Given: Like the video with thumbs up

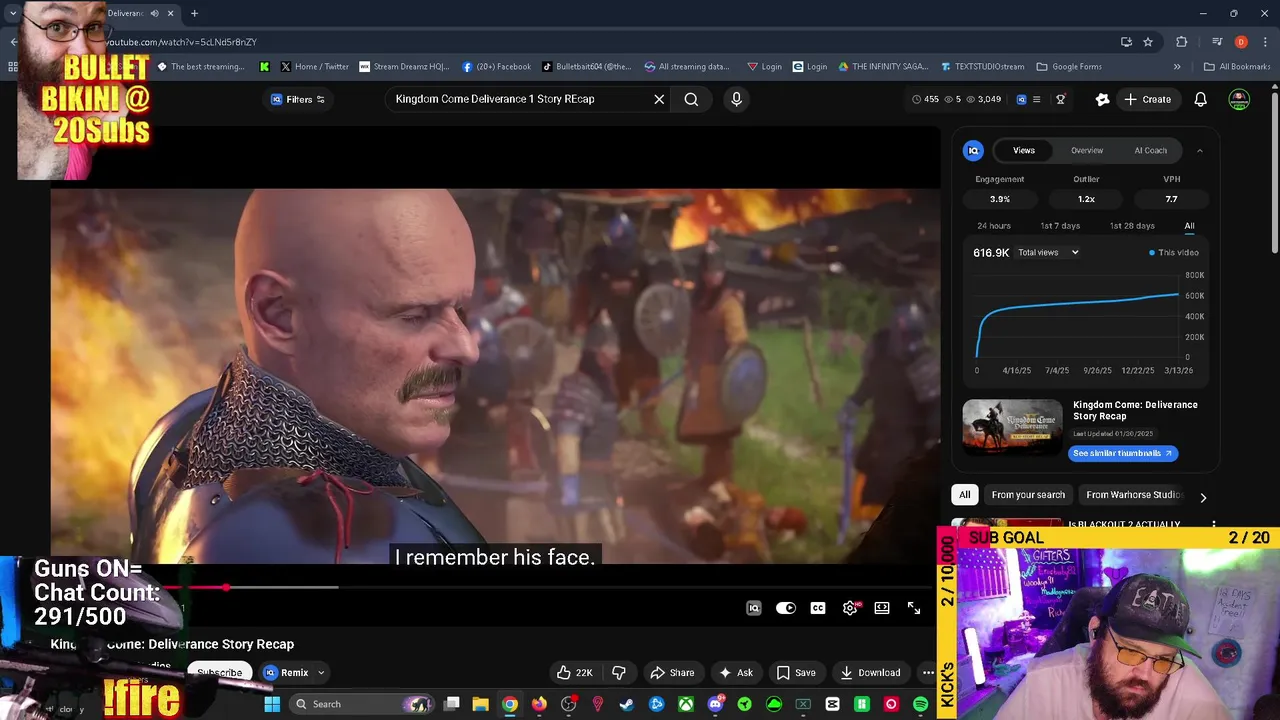Looking at the screenshot, I should click(x=575, y=673).
